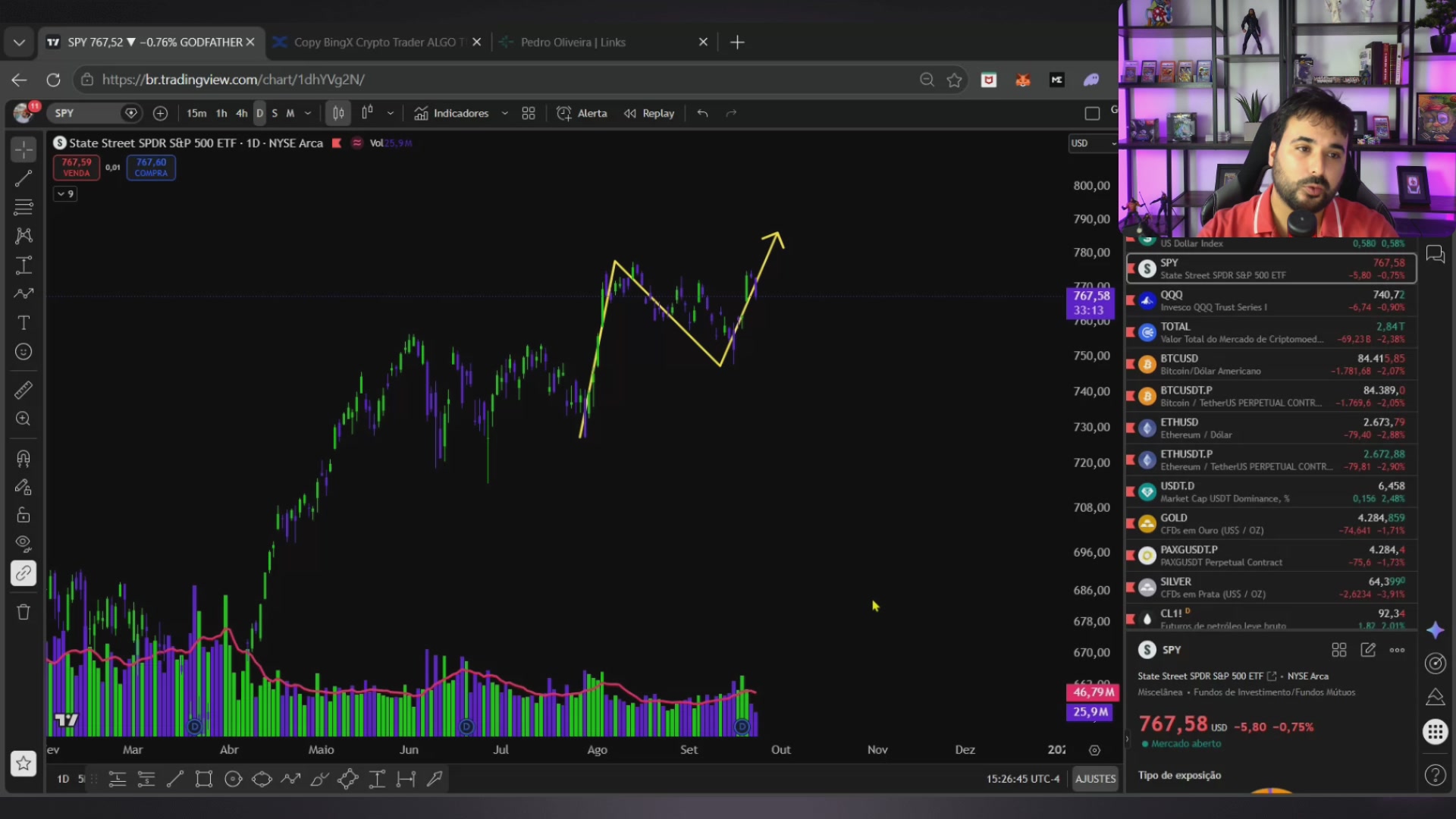The width and height of the screenshot is (1456, 819).
Task: Switch to the SPY GODFATHER browser tab
Action: (x=151, y=42)
